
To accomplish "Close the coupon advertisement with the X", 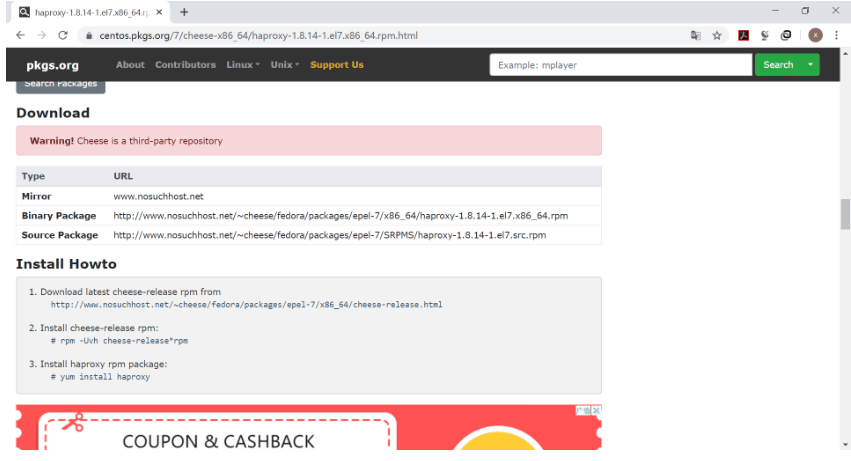I will 596,411.
